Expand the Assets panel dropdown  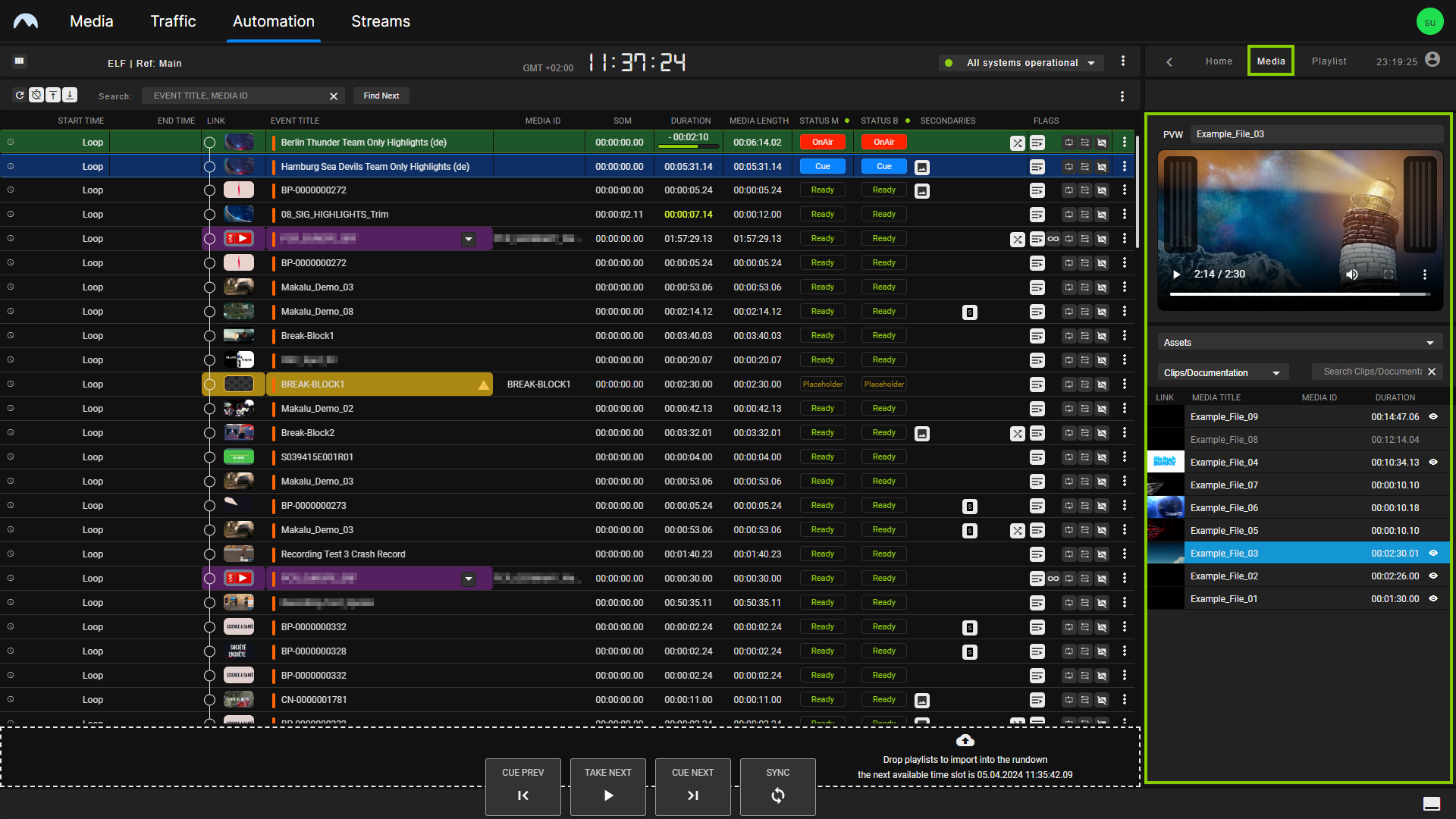click(x=1432, y=342)
